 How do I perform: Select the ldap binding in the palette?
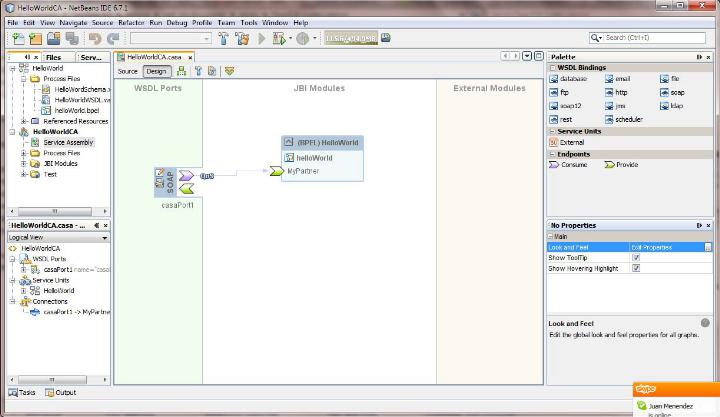(671, 106)
